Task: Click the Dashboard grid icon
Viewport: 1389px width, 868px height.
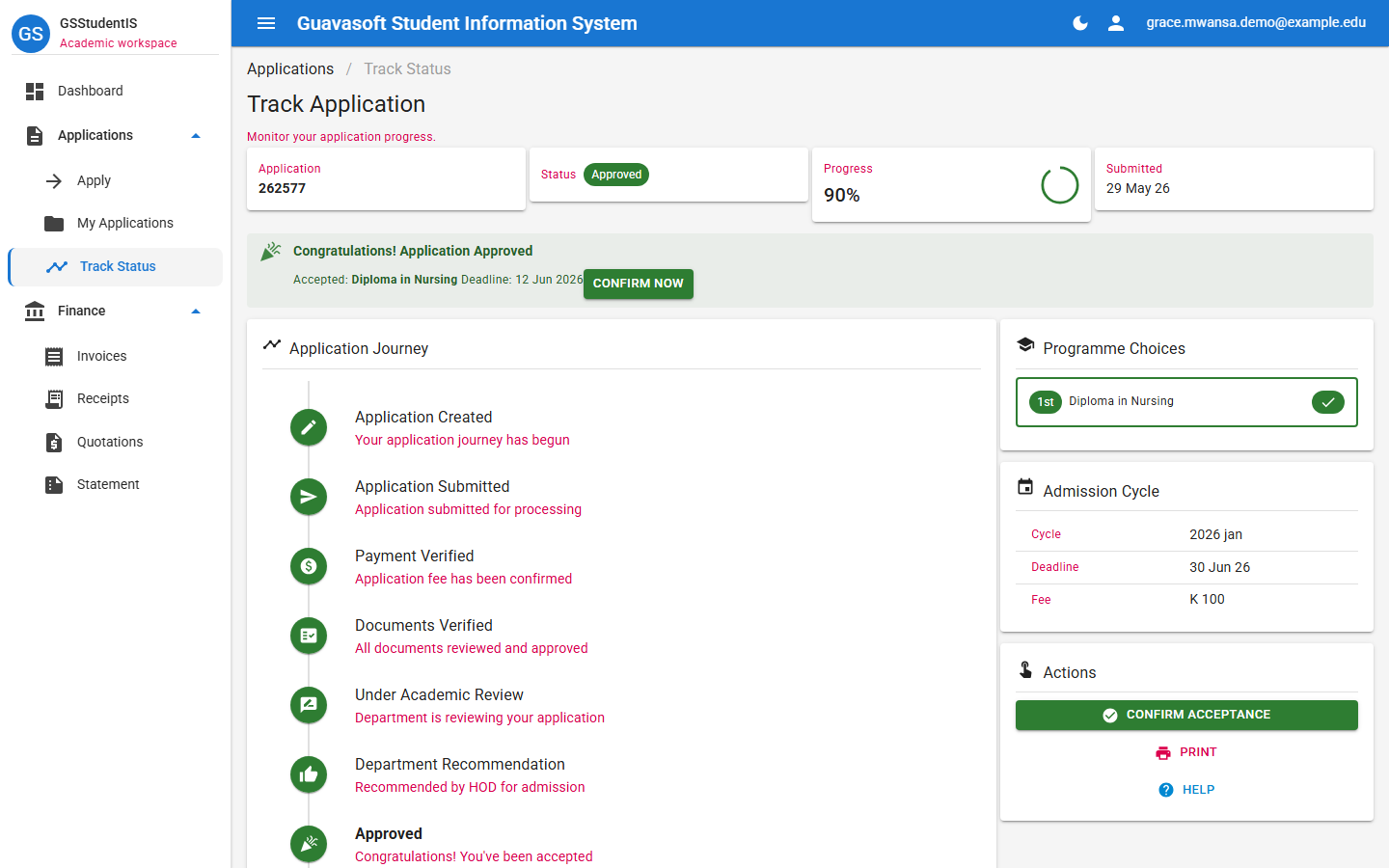Action: 35,91
